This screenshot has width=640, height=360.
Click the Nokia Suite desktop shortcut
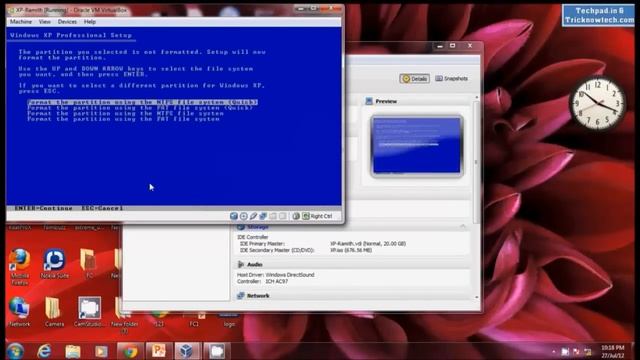coord(55,264)
